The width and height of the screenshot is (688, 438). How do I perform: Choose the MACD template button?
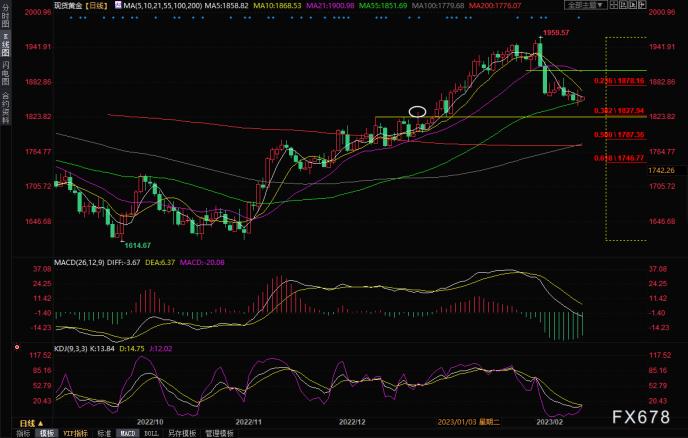(128, 434)
